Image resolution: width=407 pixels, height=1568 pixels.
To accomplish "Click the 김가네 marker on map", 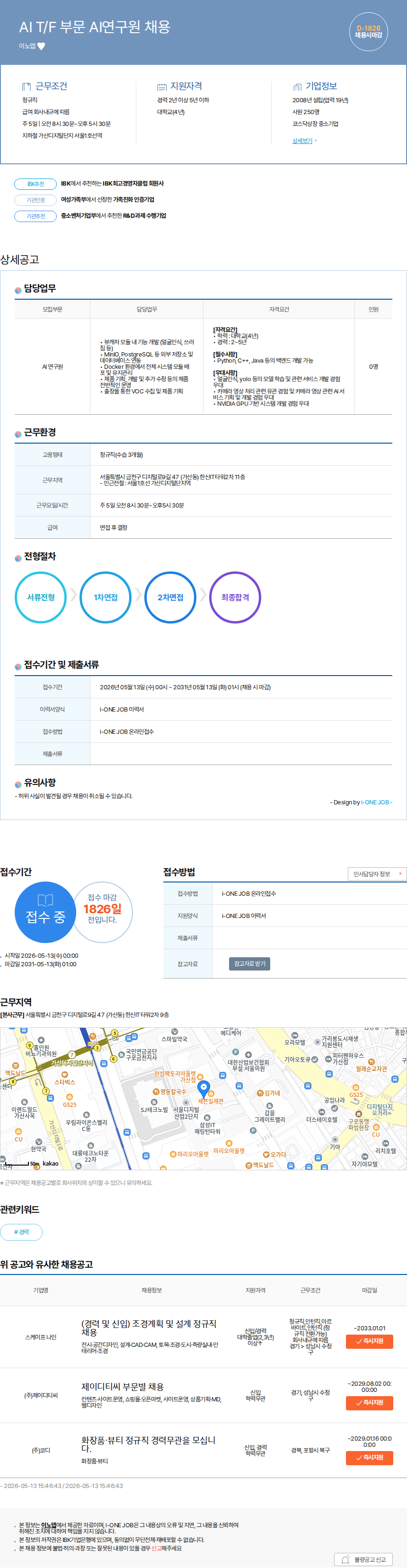I will click(x=268, y=1093).
